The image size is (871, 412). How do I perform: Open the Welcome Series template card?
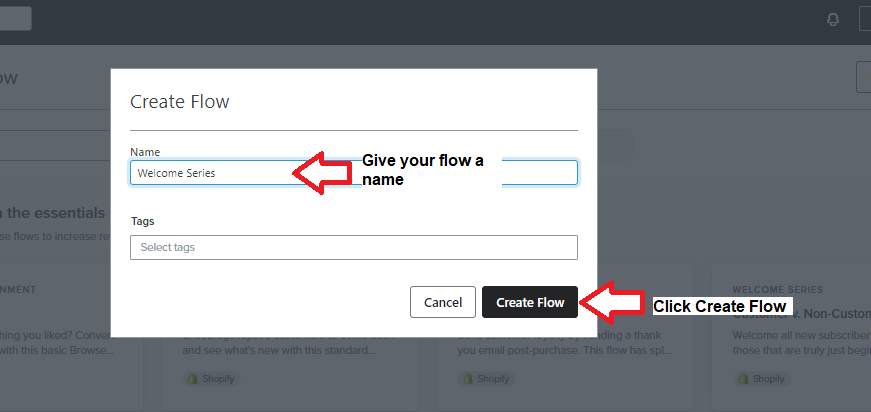[792, 339]
